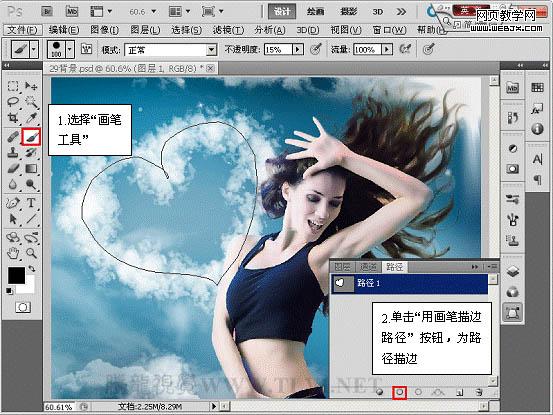Select the Lasso tool
The height and width of the screenshot is (415, 553).
pyautogui.click(x=13, y=102)
